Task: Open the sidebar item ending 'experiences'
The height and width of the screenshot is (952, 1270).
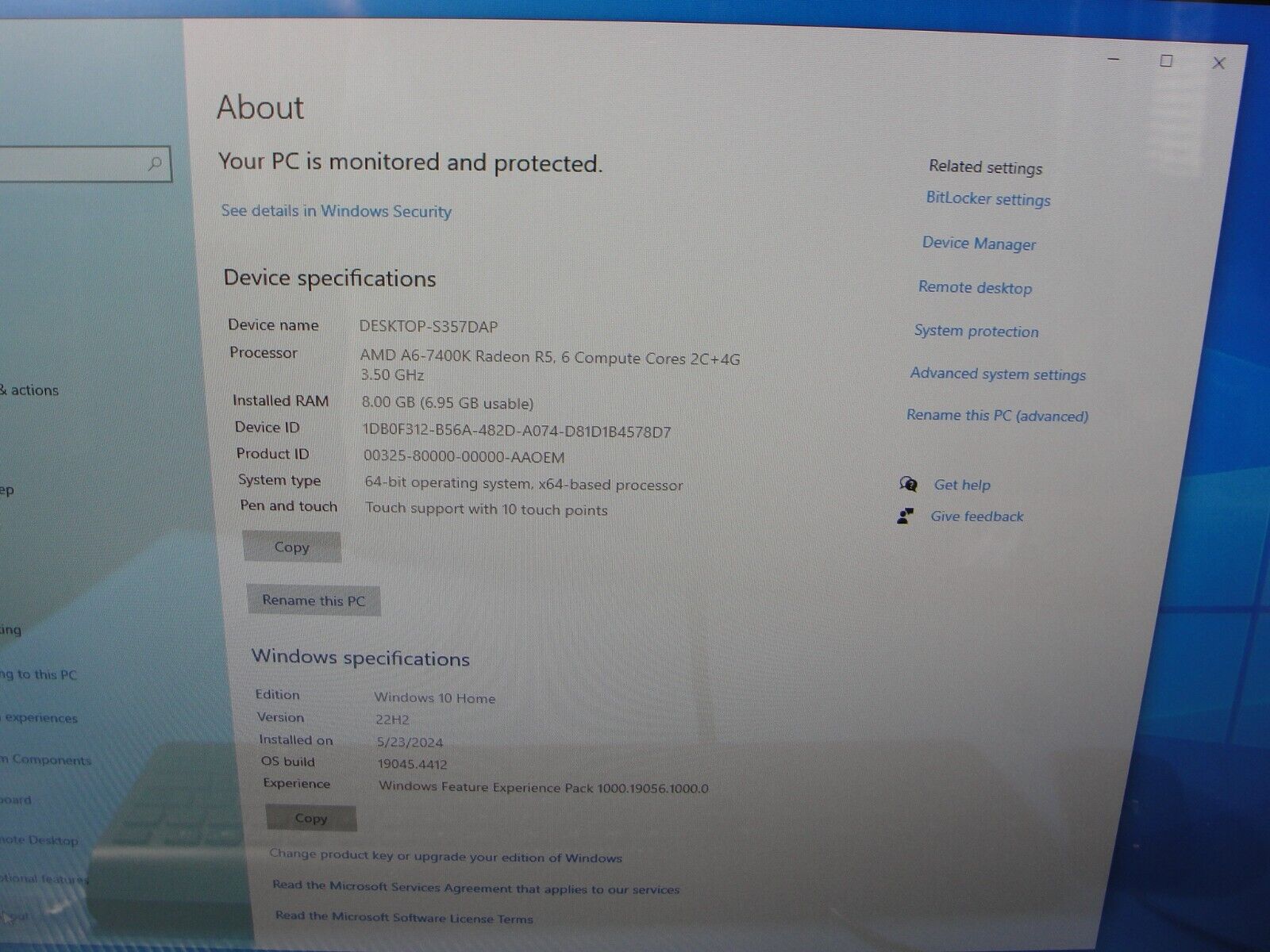Action: pyautogui.click(x=40, y=718)
